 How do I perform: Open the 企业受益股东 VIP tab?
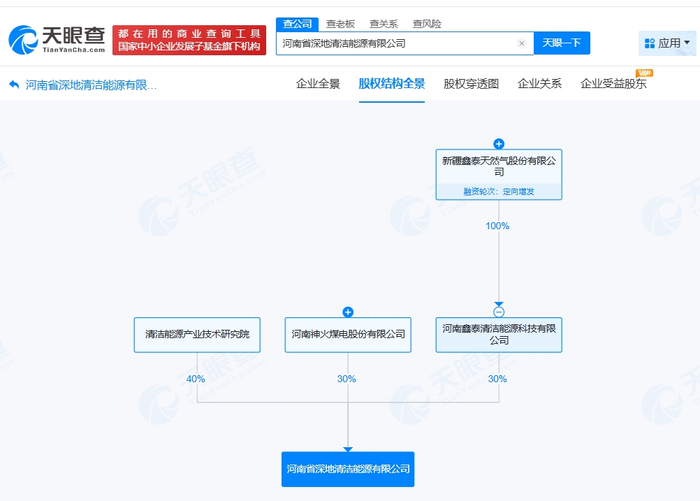click(613, 84)
